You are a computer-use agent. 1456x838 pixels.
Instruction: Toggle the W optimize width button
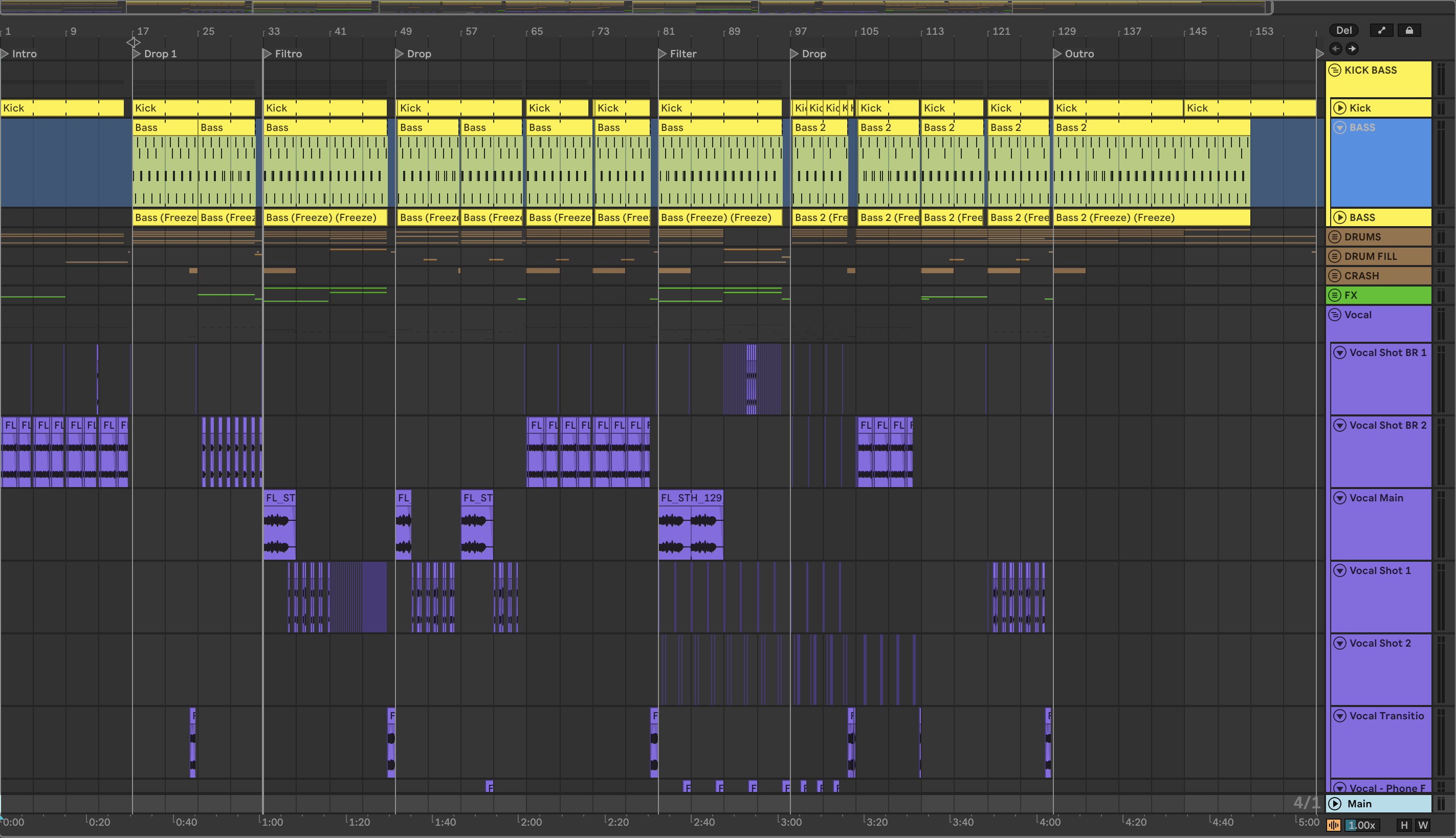point(1423,825)
